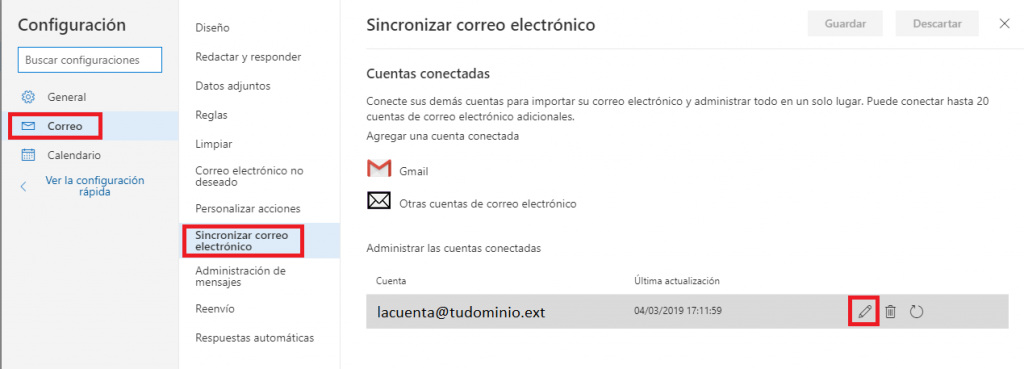Viewport: 1024px width, 369px height.
Task: Close the Configuración panel with X
Action: pyautogui.click(x=1004, y=24)
